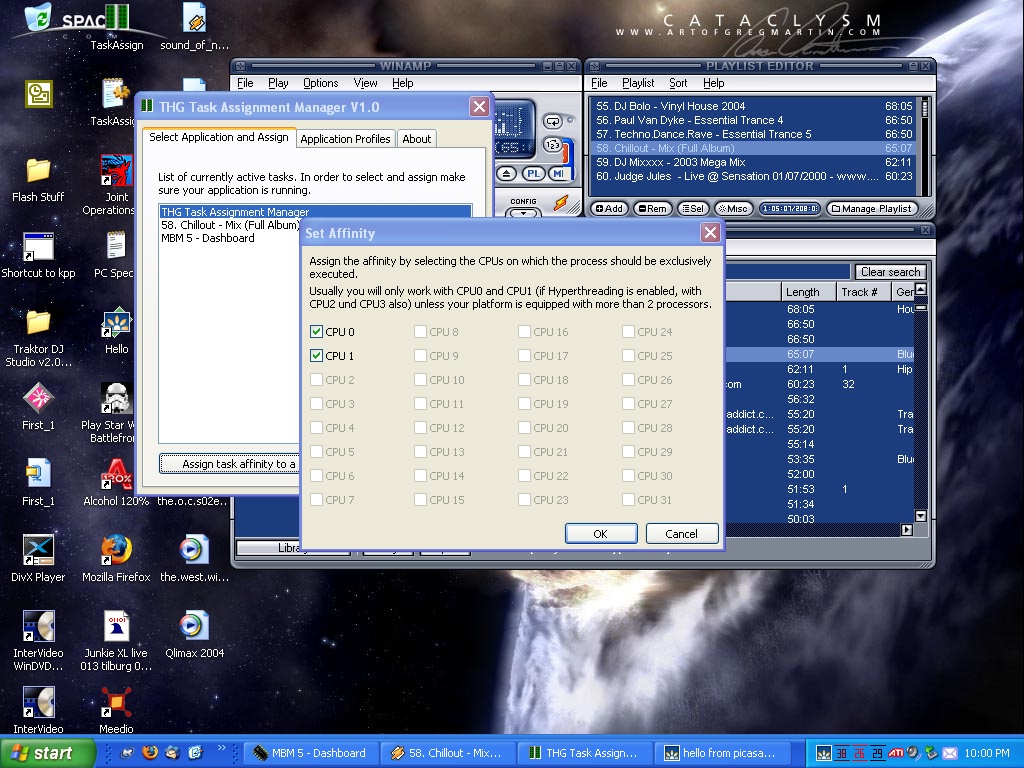Open the sound_of_n... desktop file
This screenshot has width=1024, height=768.
pyautogui.click(x=195, y=26)
